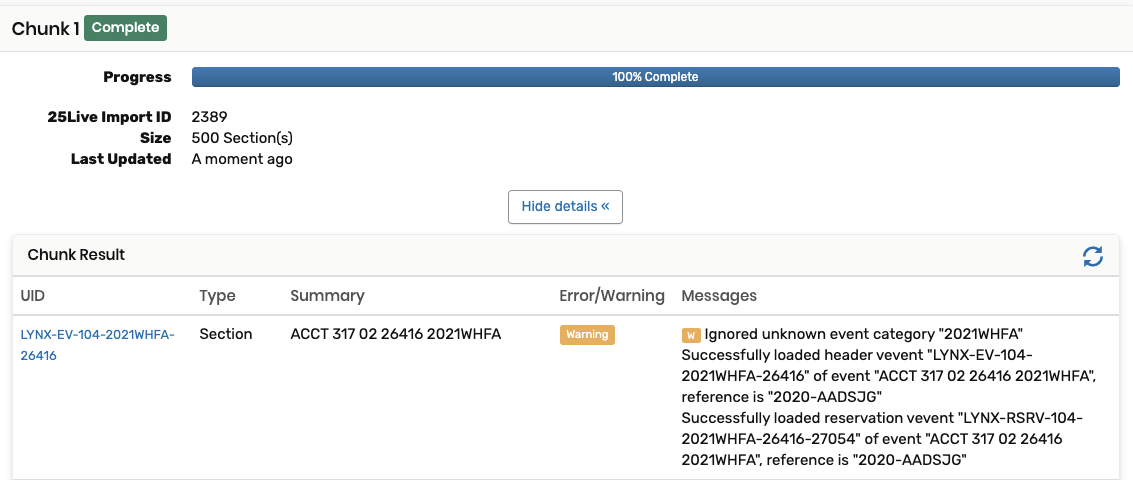This screenshot has width=1133, height=480.
Task: Click the 100% Complete progress bar
Action: click(655, 77)
